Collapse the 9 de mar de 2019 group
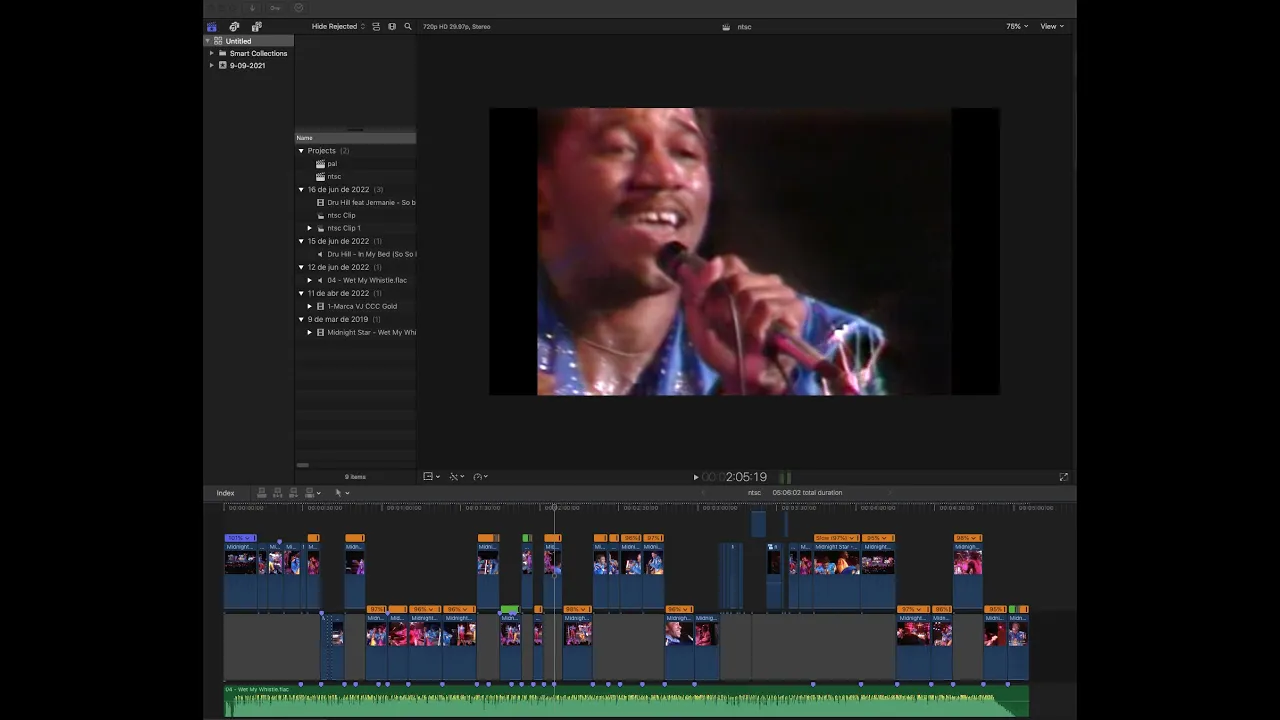The image size is (1280, 720). (301, 319)
